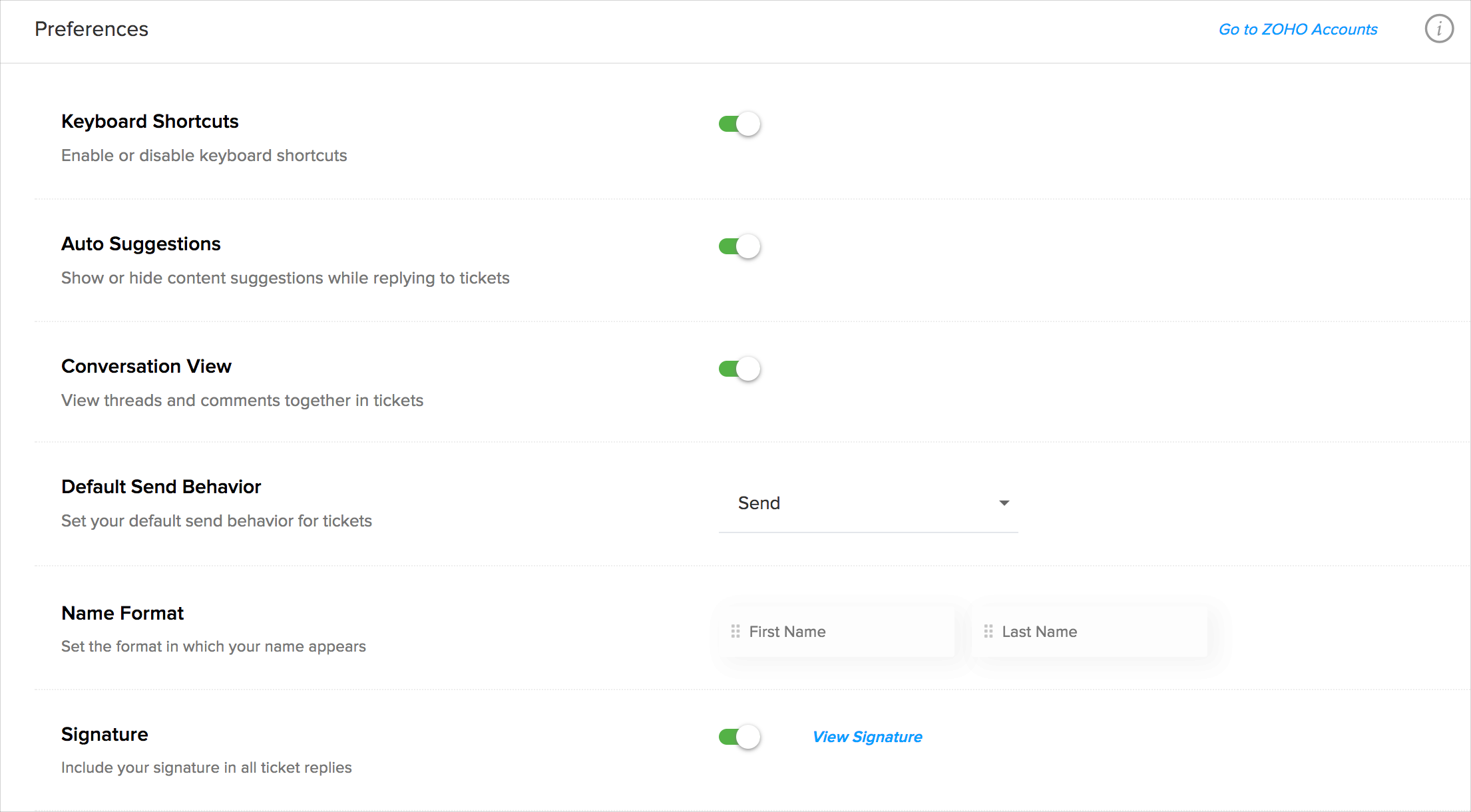Image resolution: width=1471 pixels, height=812 pixels.
Task: Click the Signature section heading
Action: point(105,734)
